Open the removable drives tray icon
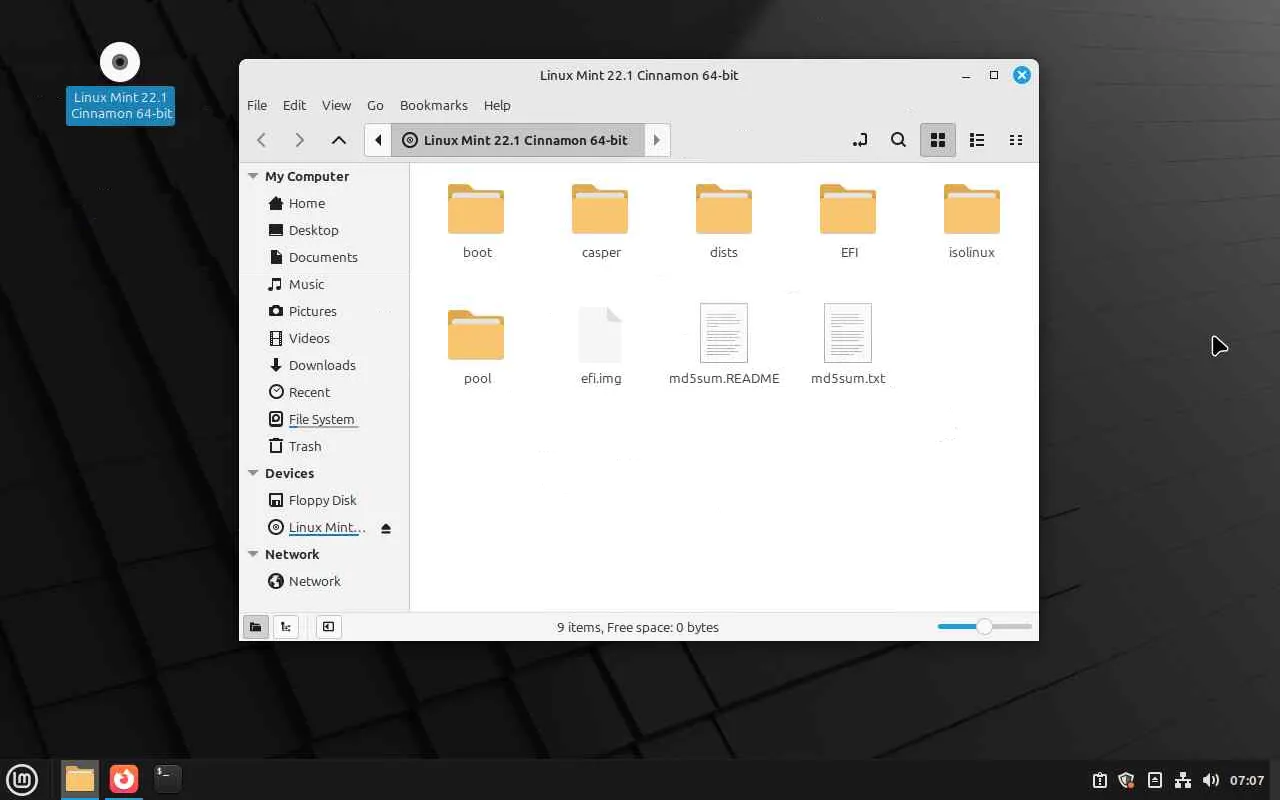 click(1154, 780)
